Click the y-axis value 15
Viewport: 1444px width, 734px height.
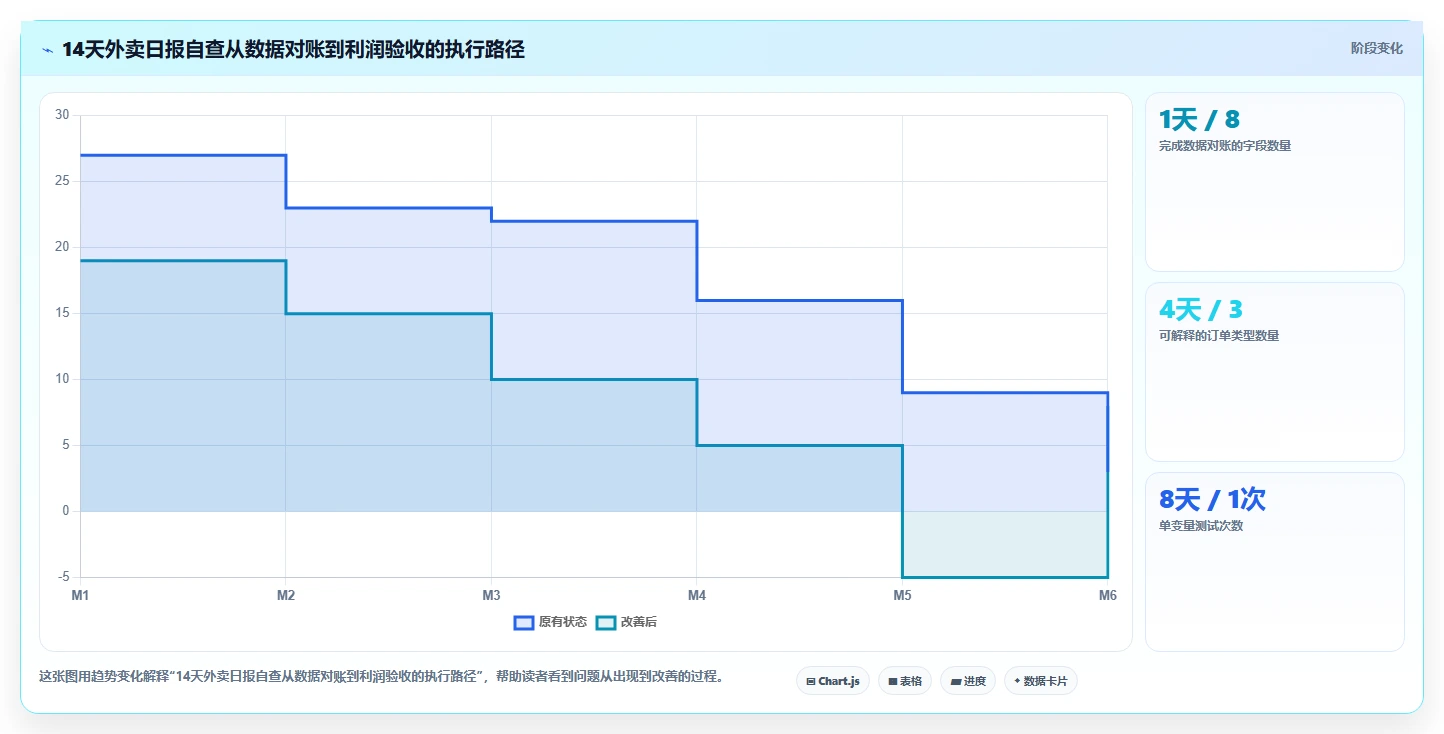pos(62,313)
